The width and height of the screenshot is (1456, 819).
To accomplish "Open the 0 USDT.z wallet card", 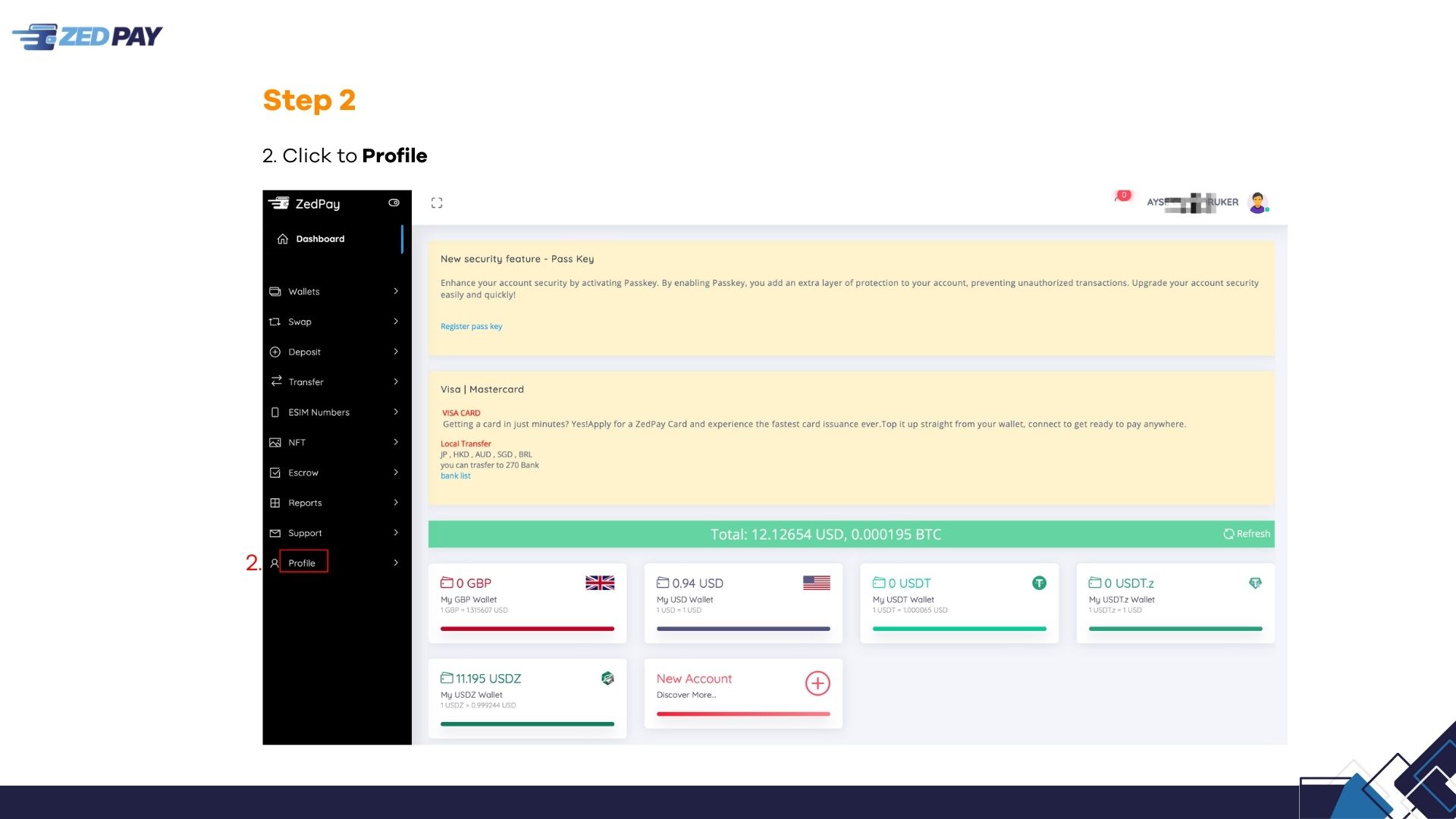I will [x=1175, y=604].
